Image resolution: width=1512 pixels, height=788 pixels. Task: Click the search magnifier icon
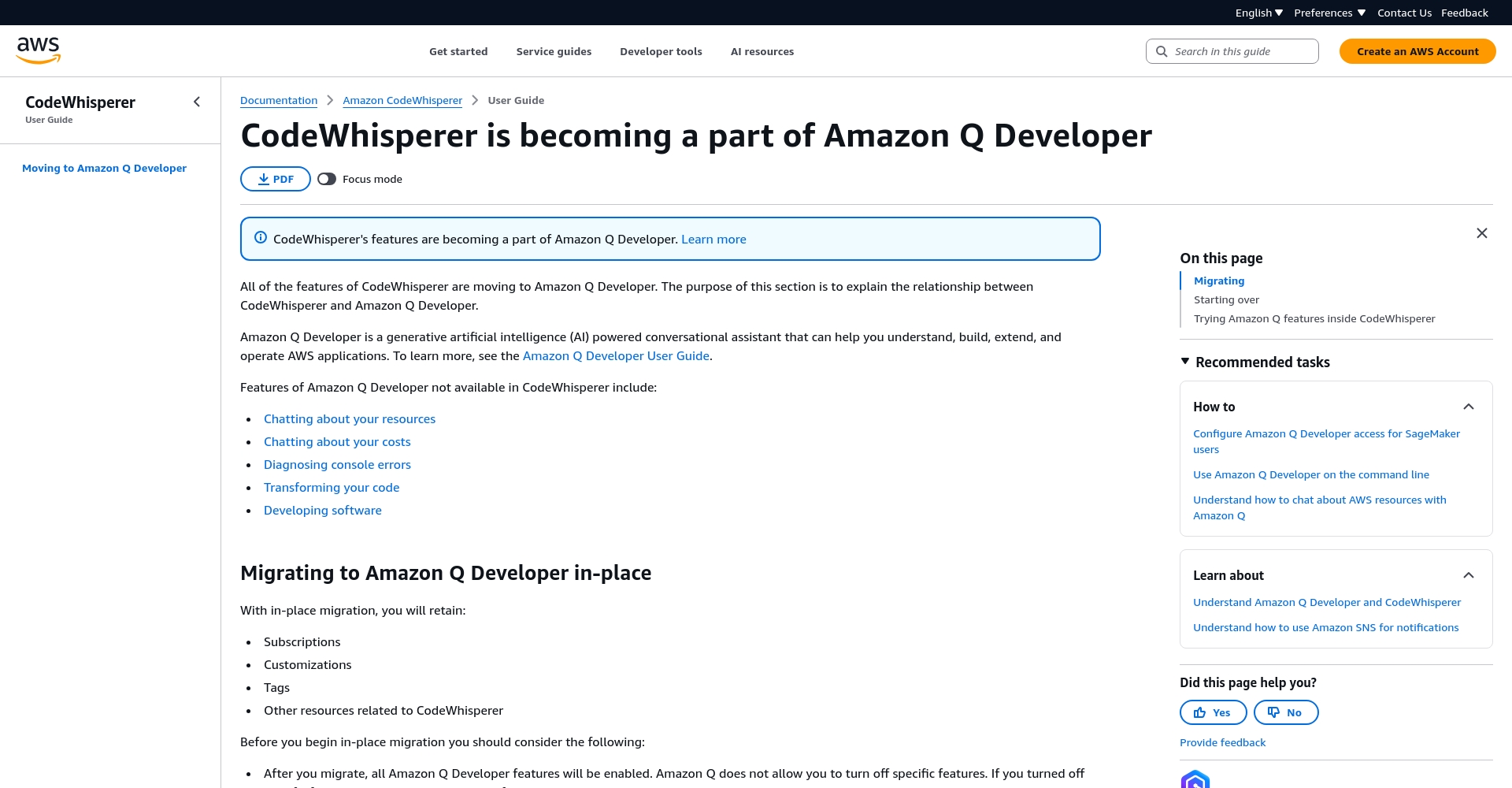tap(1162, 50)
